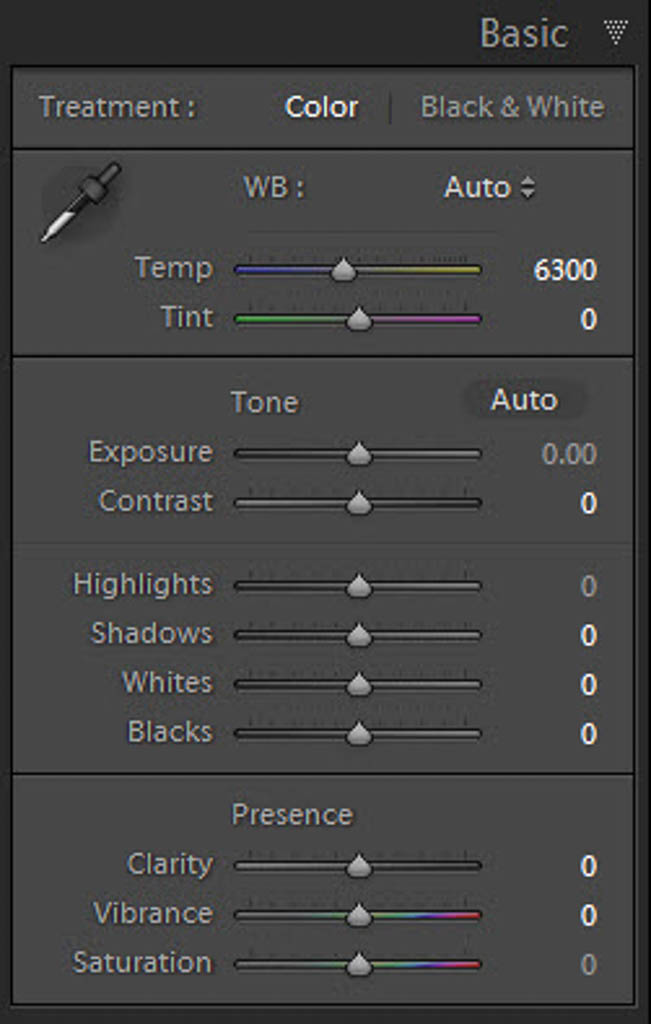Image resolution: width=651 pixels, height=1024 pixels.
Task: Click the Tint slider handle
Action: click(358, 320)
